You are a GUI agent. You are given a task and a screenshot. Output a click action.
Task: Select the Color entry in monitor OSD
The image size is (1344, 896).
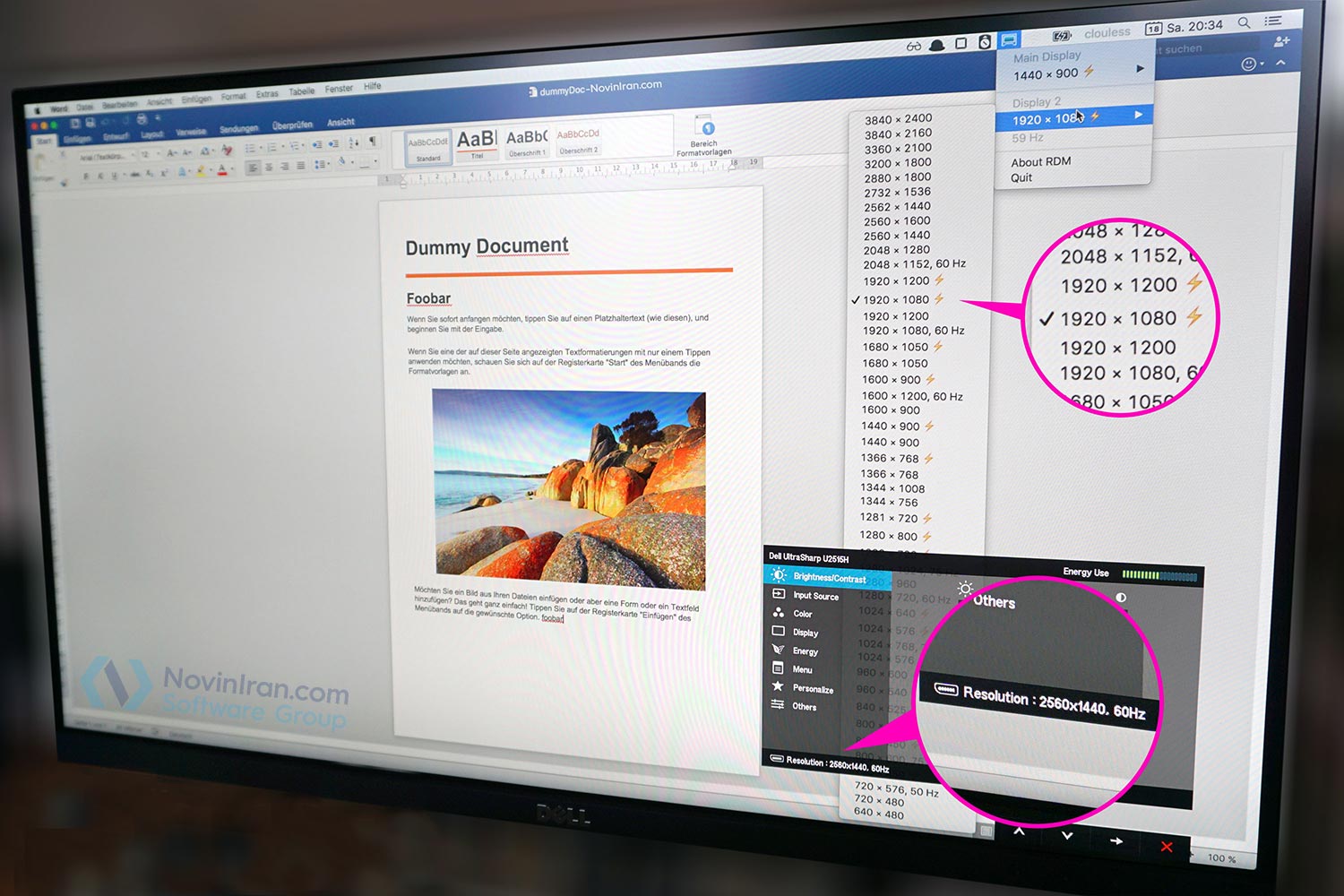click(802, 614)
